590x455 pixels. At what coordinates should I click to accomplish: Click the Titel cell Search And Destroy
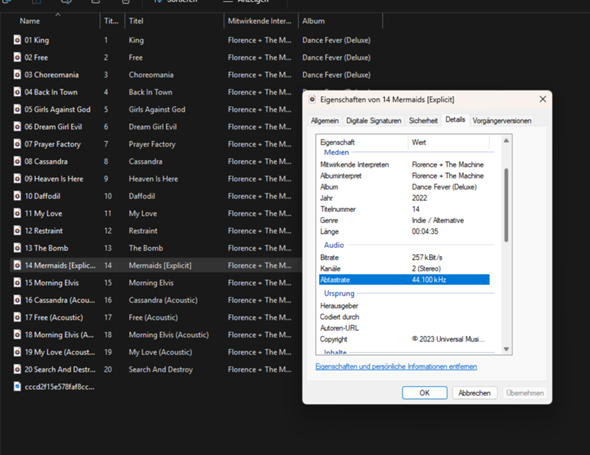161,370
